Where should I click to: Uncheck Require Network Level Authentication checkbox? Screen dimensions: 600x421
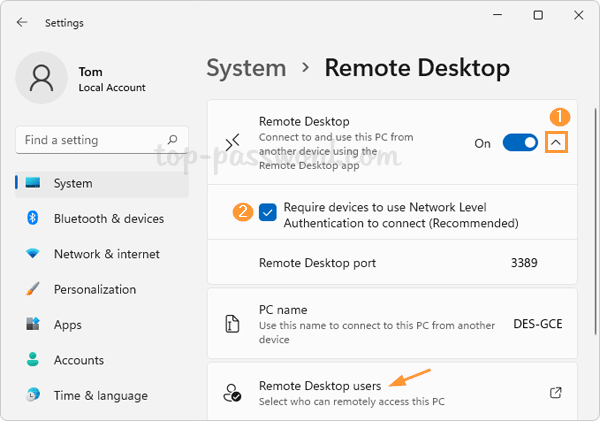tap(268, 212)
